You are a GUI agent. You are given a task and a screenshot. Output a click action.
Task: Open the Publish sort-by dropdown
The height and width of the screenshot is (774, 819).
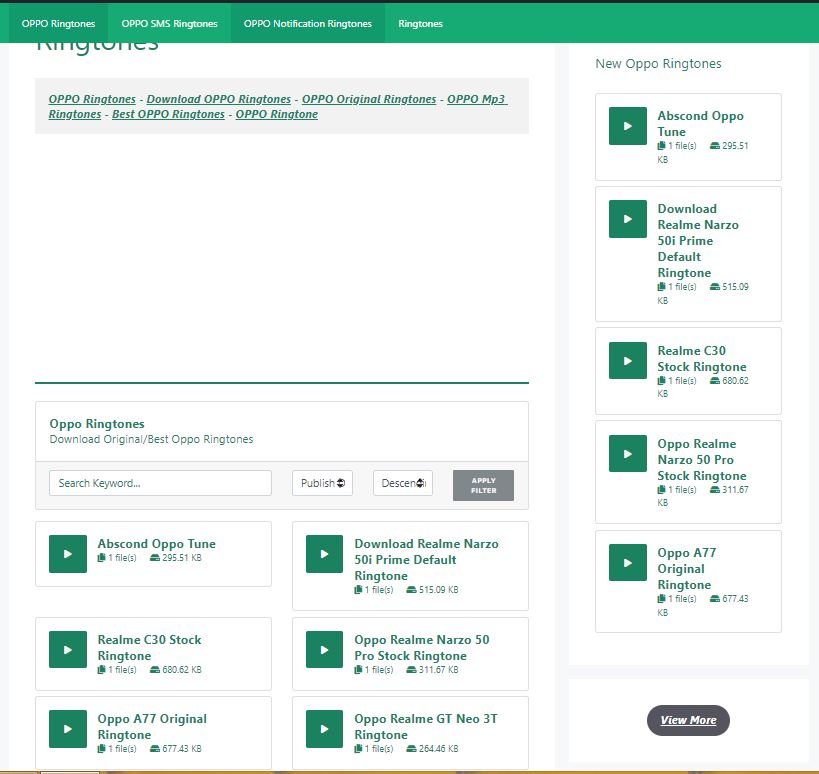[x=322, y=483]
